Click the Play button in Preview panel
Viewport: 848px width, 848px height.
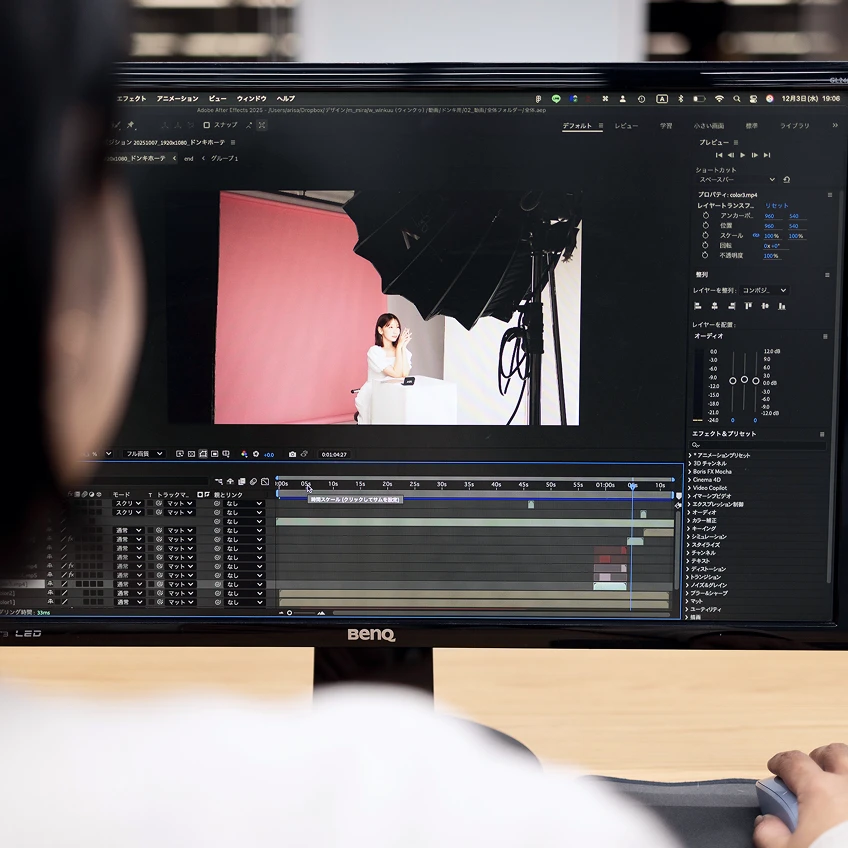pyautogui.click(x=742, y=155)
